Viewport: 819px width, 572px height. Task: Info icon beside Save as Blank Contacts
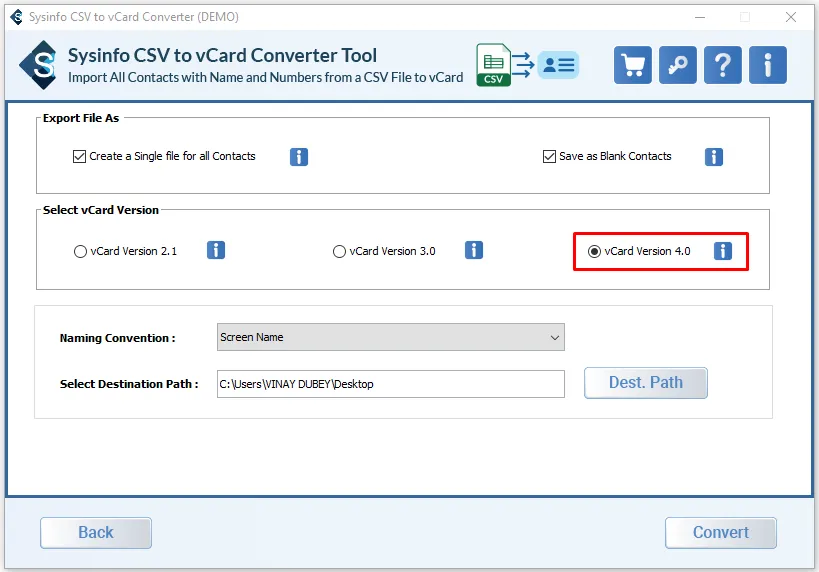[x=713, y=157]
